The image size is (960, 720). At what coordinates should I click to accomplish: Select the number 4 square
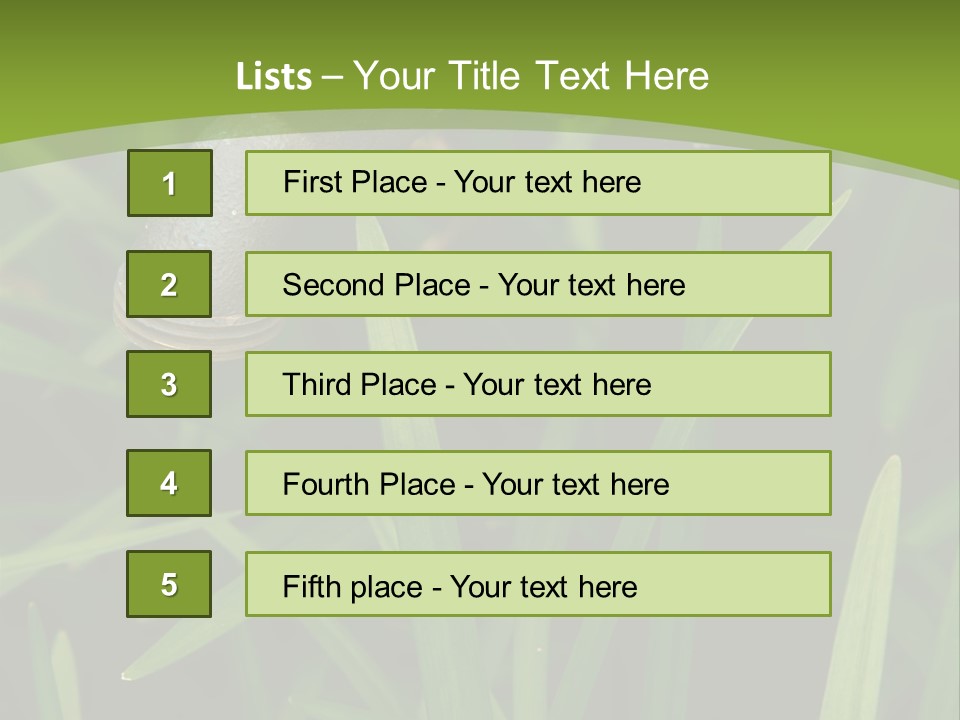pyautogui.click(x=169, y=483)
